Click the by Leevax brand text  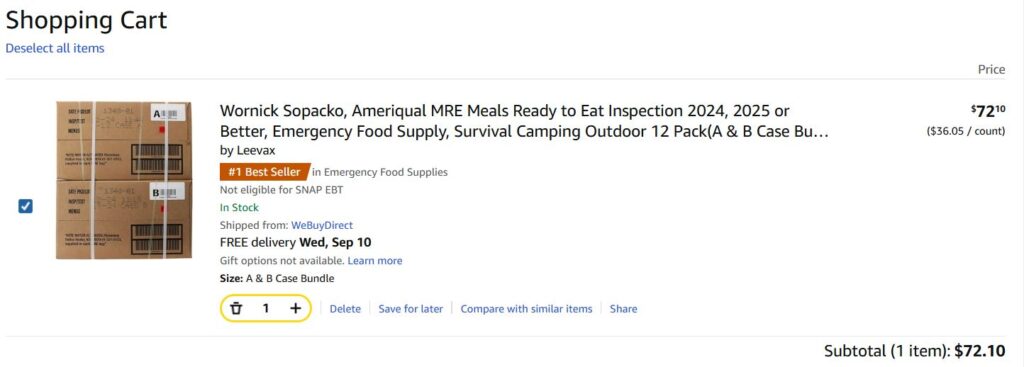tap(248, 150)
